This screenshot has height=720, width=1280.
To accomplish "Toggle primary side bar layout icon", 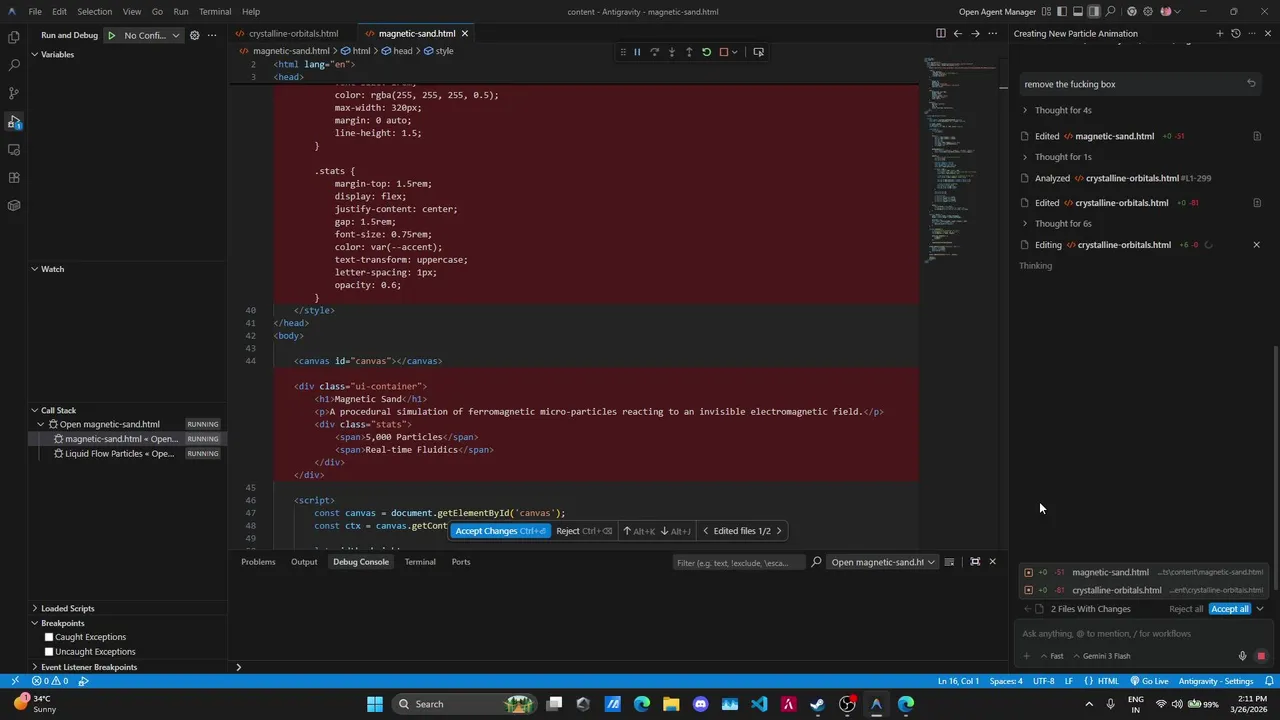I will pyautogui.click(x=1062, y=12).
